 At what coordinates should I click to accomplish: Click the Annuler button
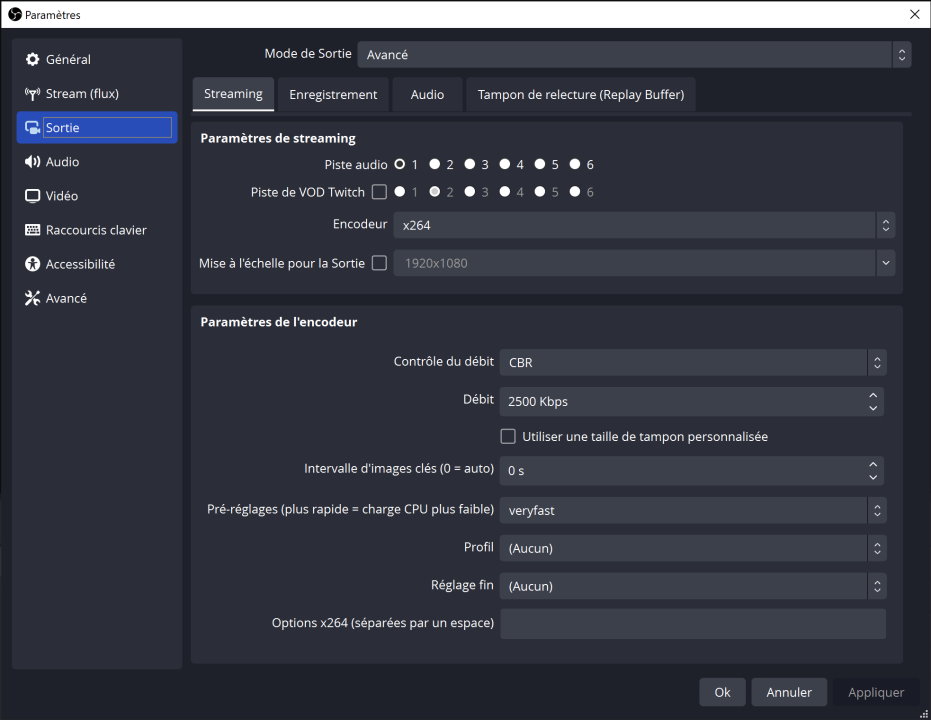click(x=789, y=692)
